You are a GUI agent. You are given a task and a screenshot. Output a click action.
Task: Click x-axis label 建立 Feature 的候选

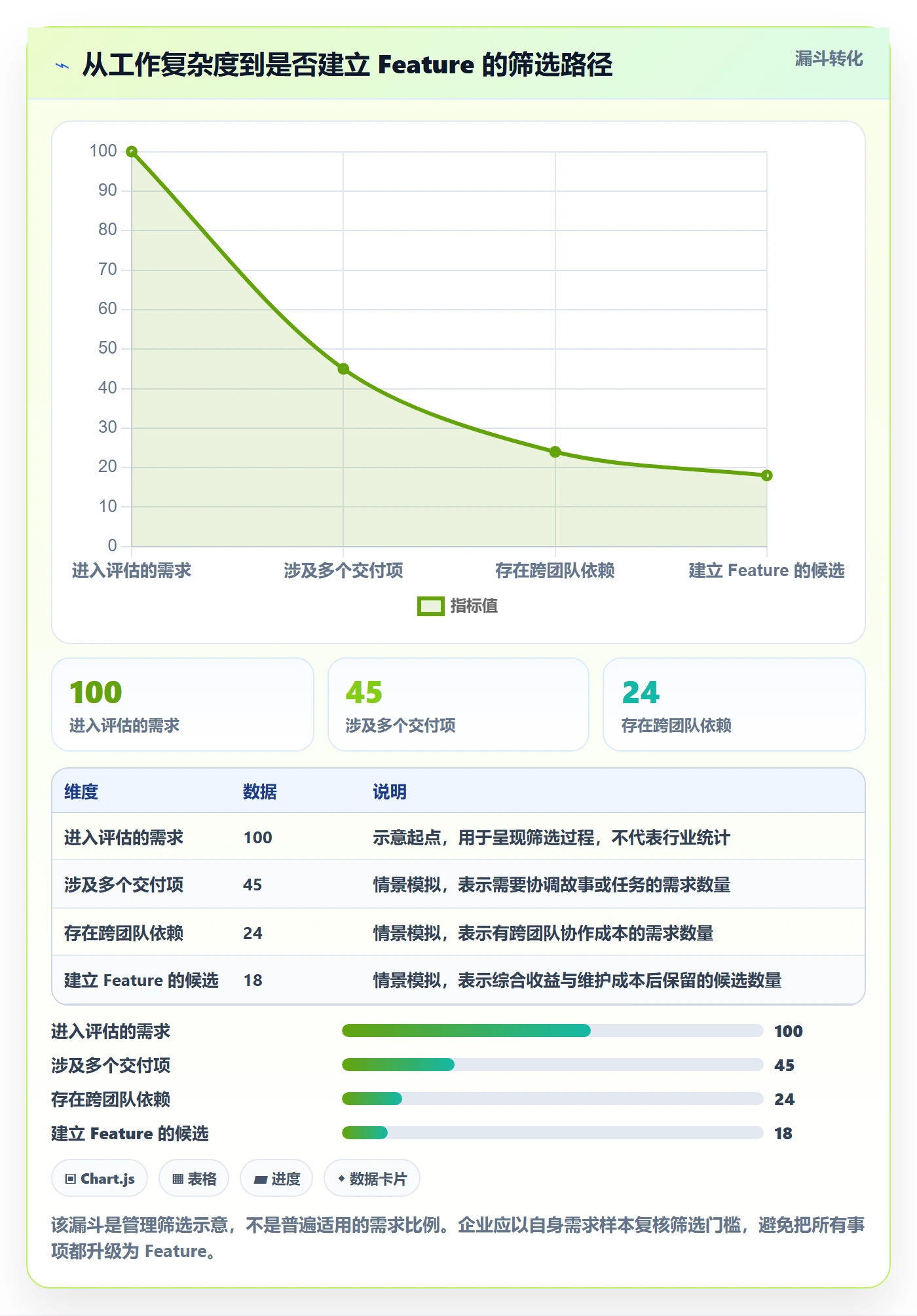[x=766, y=571]
